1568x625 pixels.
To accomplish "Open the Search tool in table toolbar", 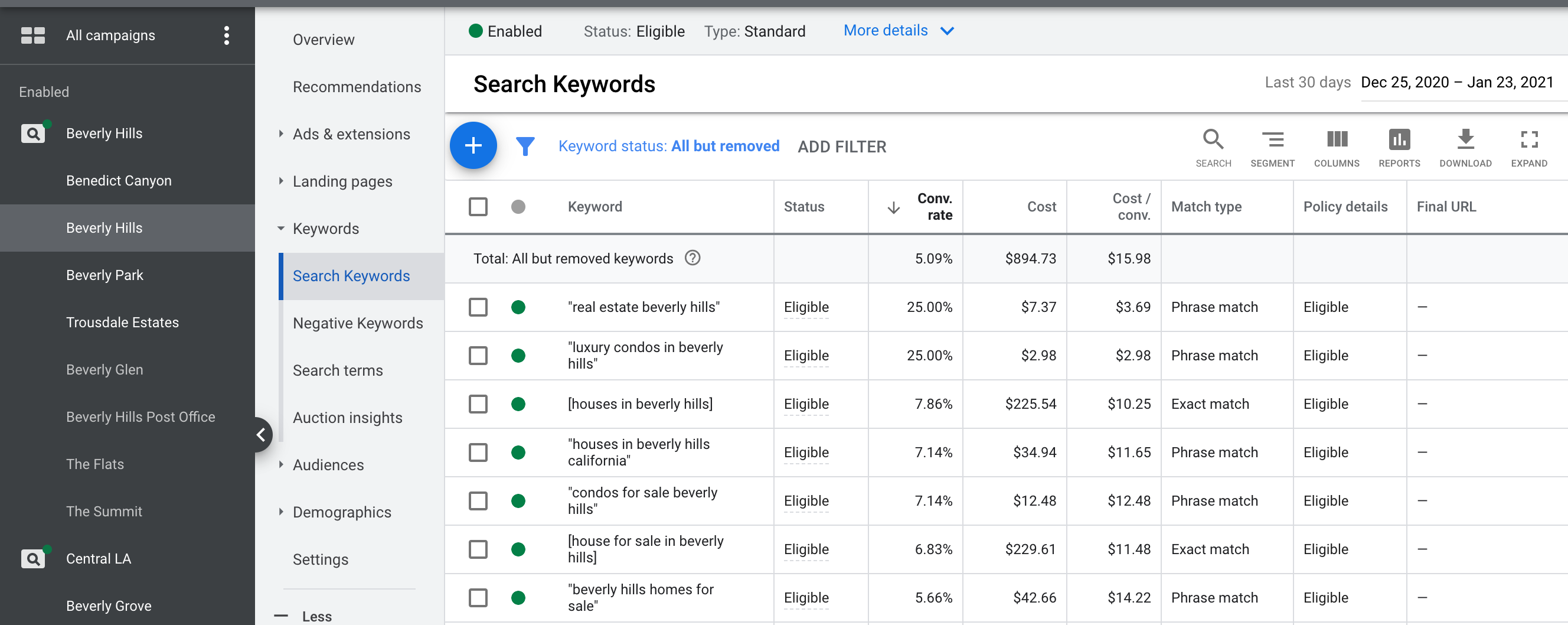I will tap(1213, 148).
